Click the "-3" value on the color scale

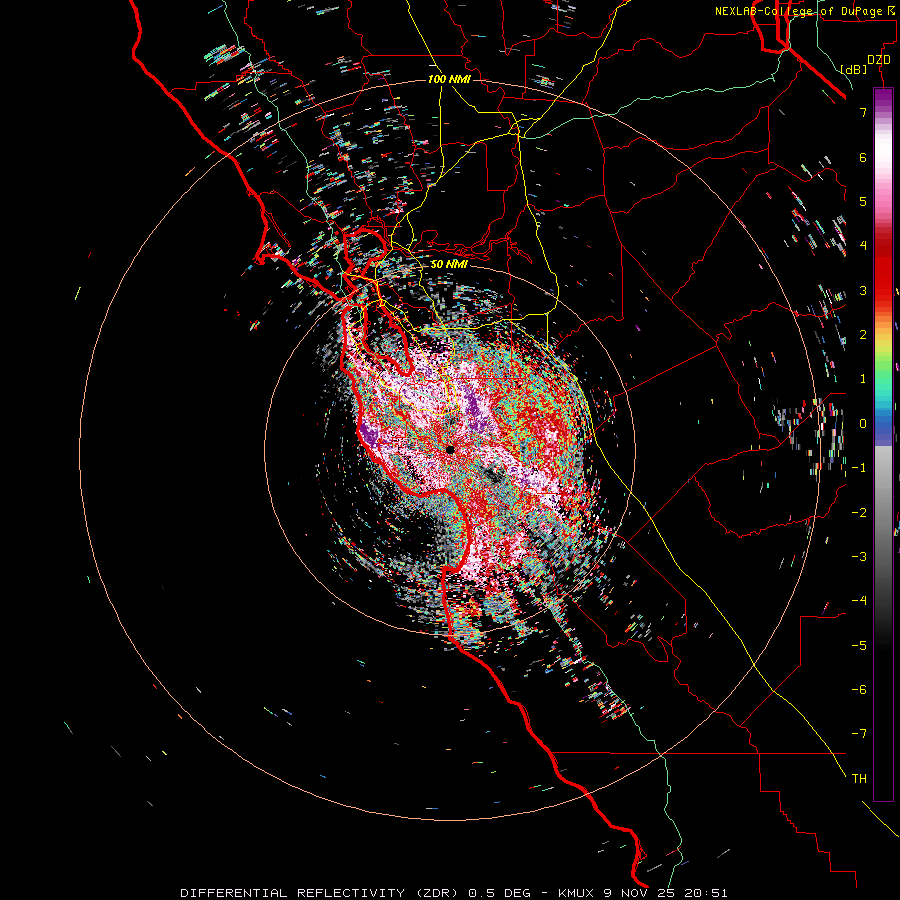coord(859,556)
